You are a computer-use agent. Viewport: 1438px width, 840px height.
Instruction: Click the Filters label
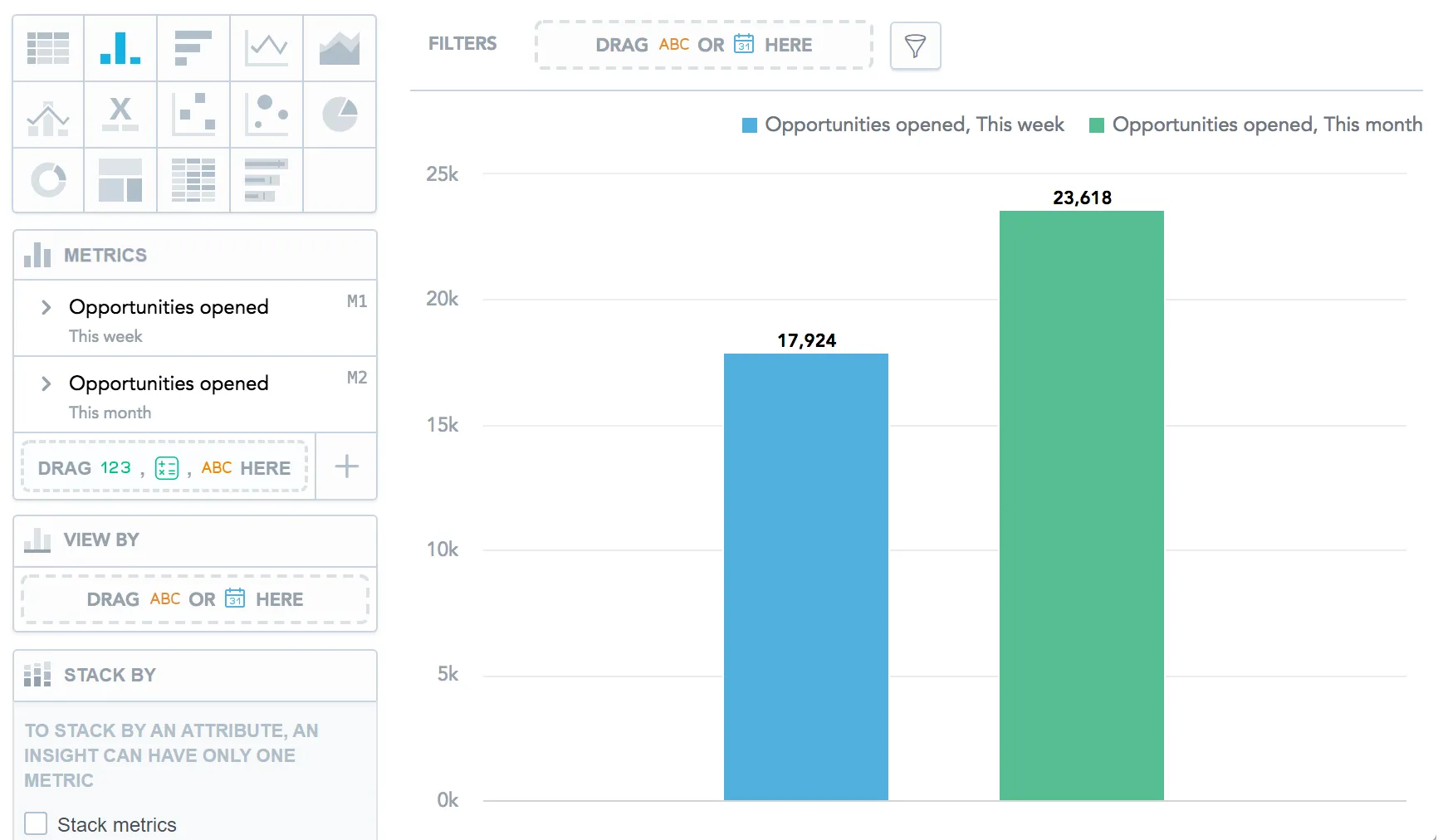462,43
